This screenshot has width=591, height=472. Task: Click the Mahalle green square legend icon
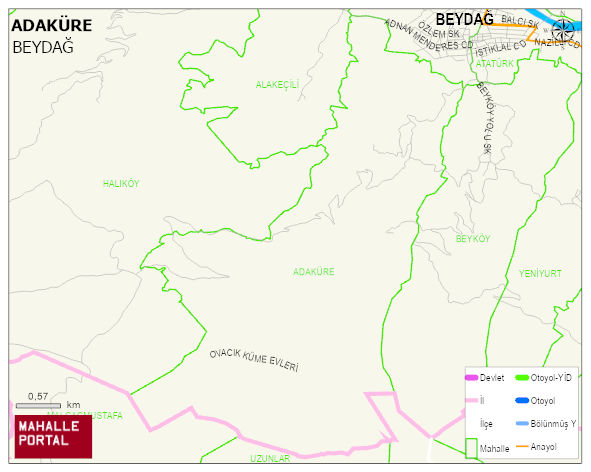click(471, 448)
